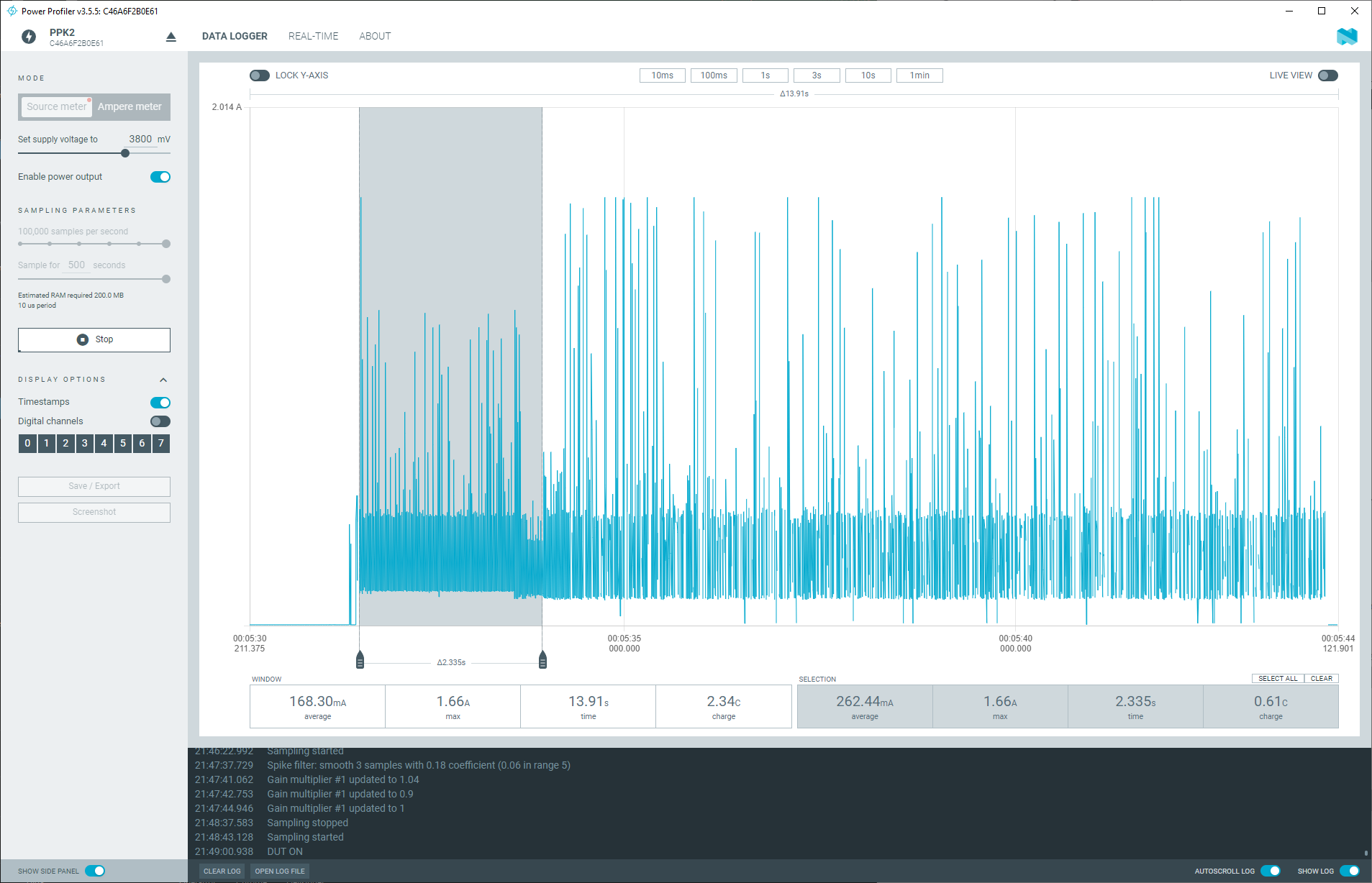Toggle digital channel 5
This screenshot has height=883, width=1372.
pyautogui.click(x=123, y=444)
